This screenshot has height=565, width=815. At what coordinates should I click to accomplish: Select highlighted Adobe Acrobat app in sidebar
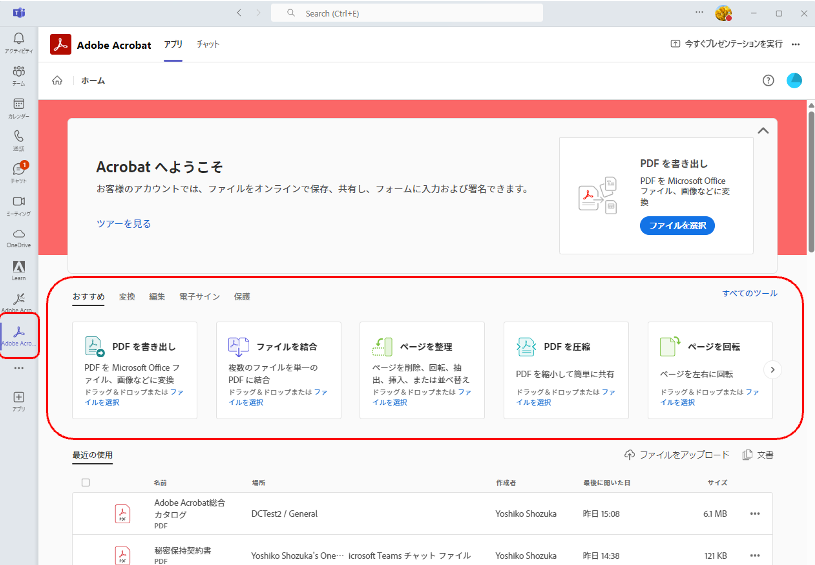[19, 335]
